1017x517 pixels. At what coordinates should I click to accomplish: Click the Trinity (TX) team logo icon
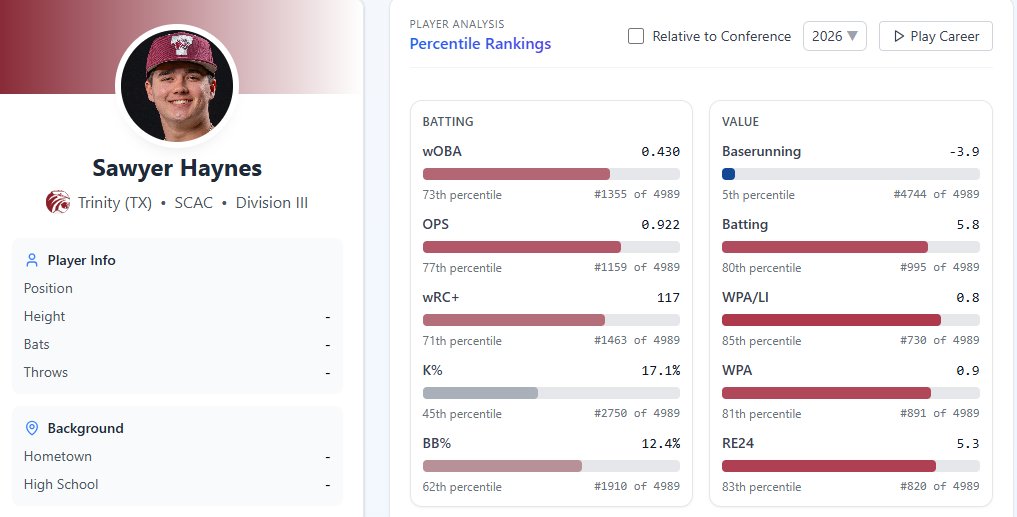[58, 202]
